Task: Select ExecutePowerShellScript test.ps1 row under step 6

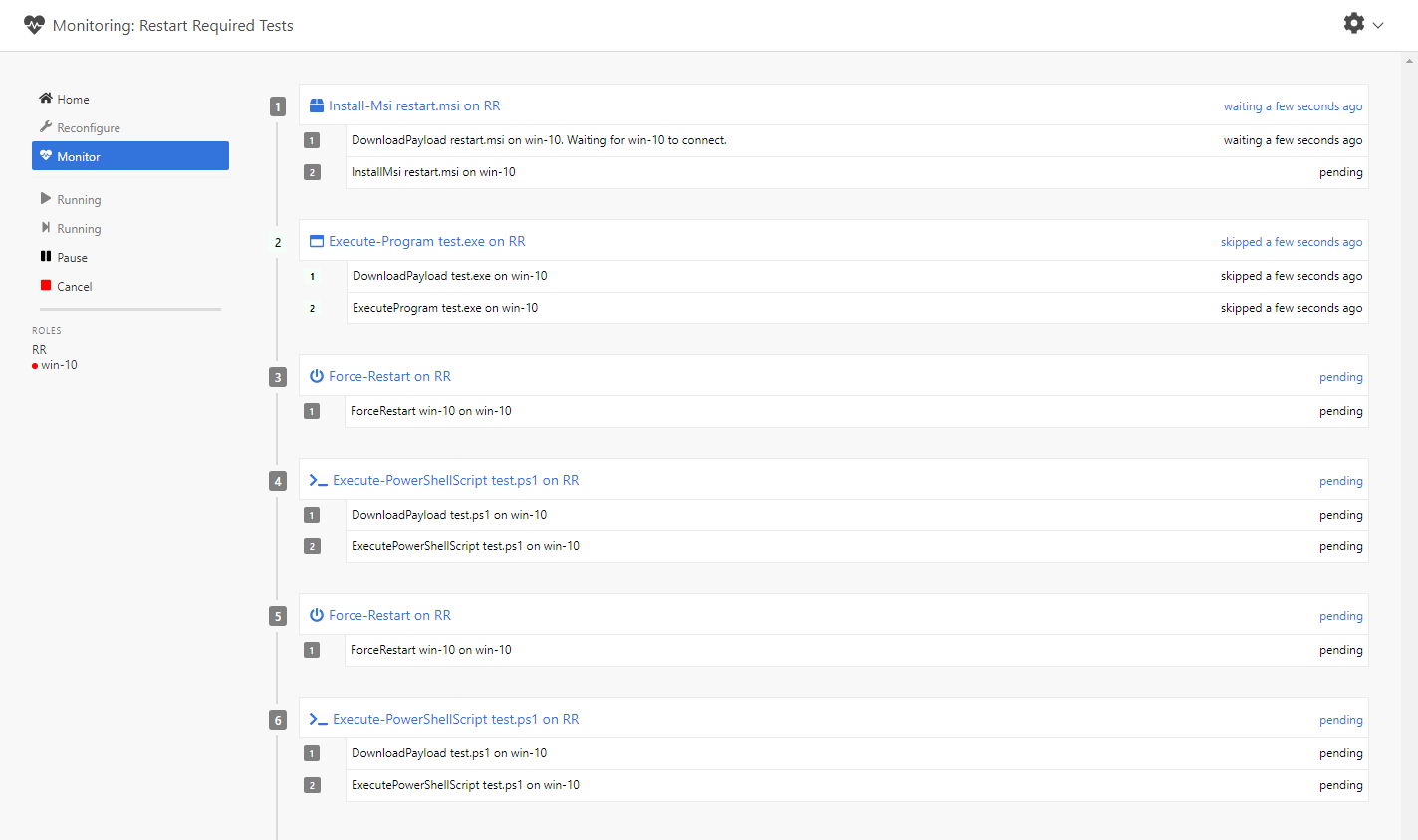Action: (x=856, y=785)
